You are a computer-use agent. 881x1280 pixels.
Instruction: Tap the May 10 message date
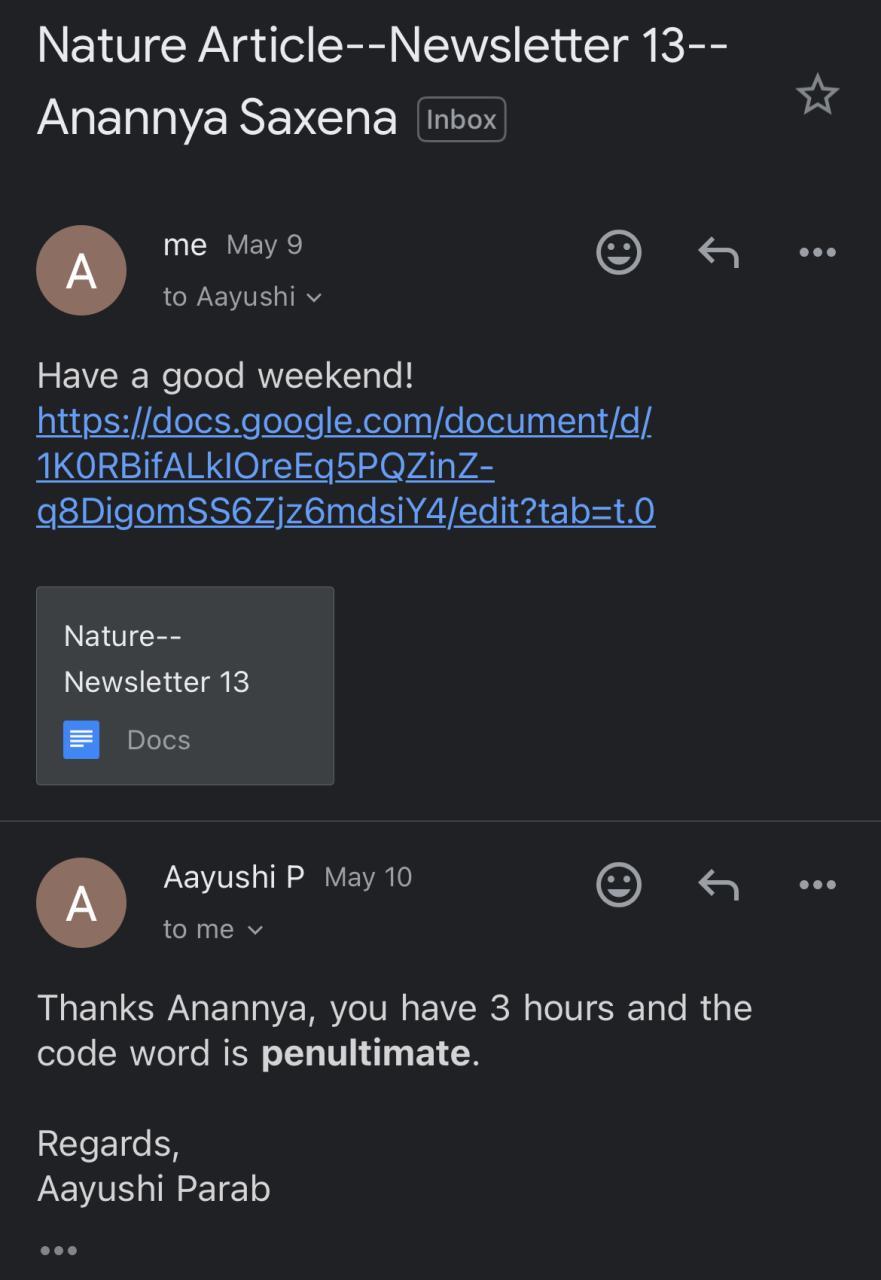pyautogui.click(x=368, y=878)
